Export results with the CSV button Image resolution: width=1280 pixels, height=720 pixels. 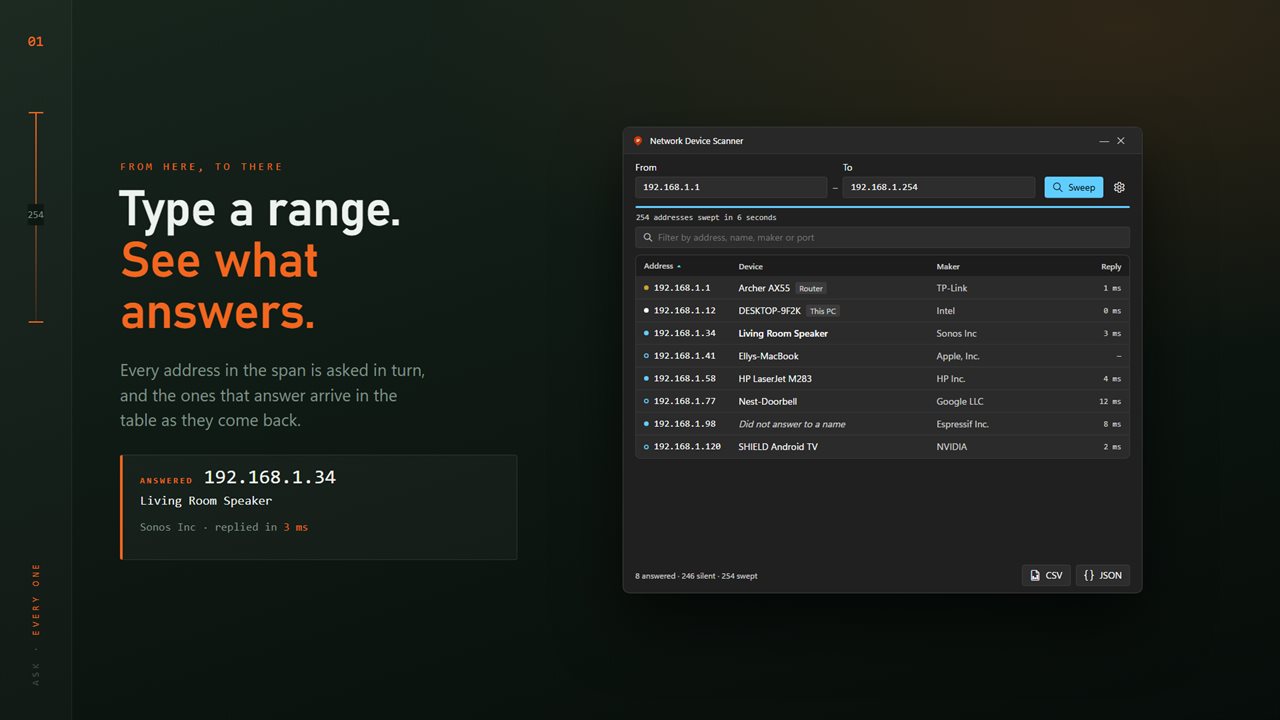click(x=1046, y=575)
